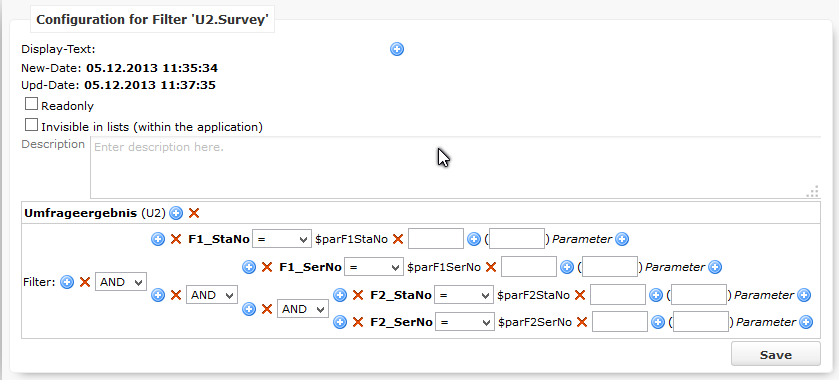Click the F2_StaNo value input after $parF2StaNo

(617, 295)
